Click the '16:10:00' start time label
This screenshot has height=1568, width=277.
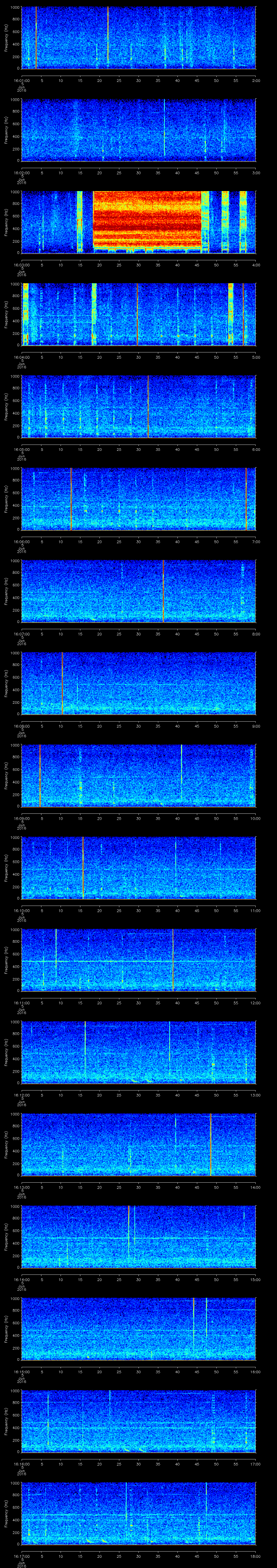[x=21, y=910]
